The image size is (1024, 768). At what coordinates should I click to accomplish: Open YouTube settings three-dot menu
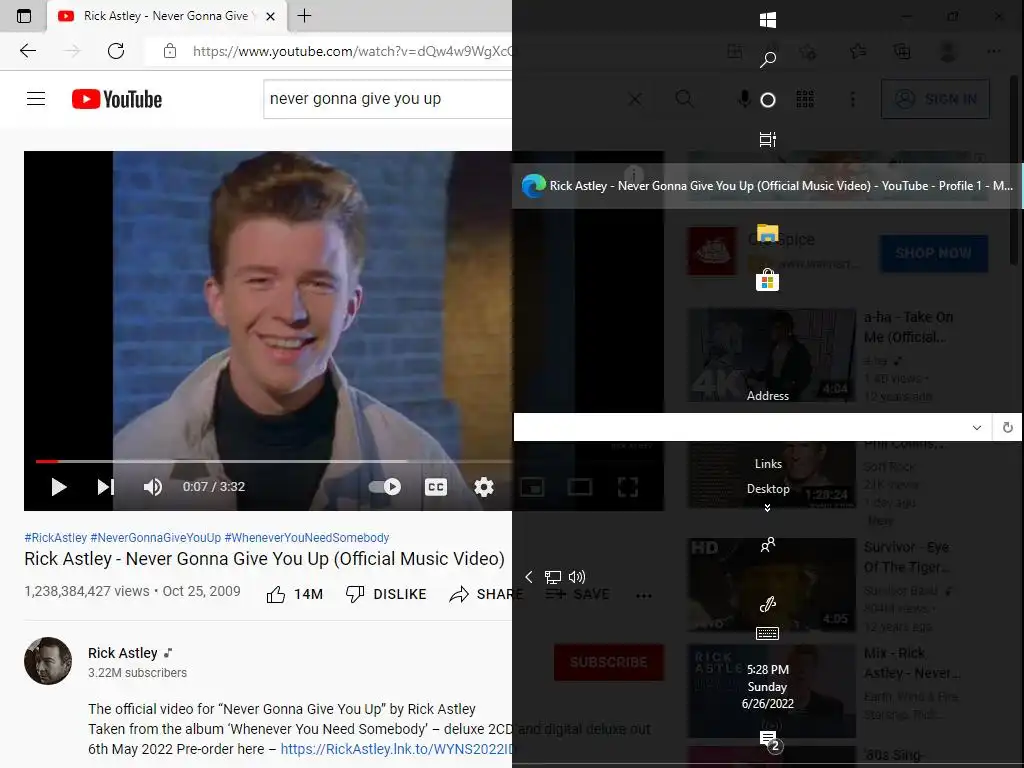853,99
